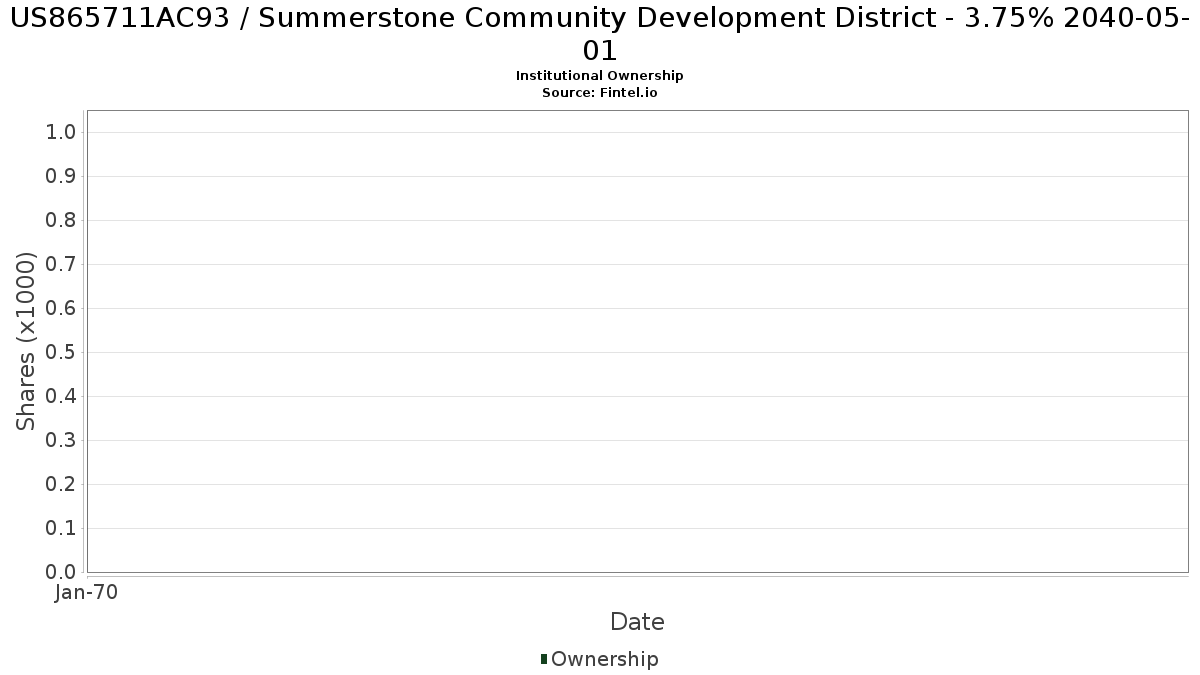Select the 0.2 y-axis tick label
Image resolution: width=1200 pixels, height=675 pixels.
pyautogui.click(x=61, y=485)
